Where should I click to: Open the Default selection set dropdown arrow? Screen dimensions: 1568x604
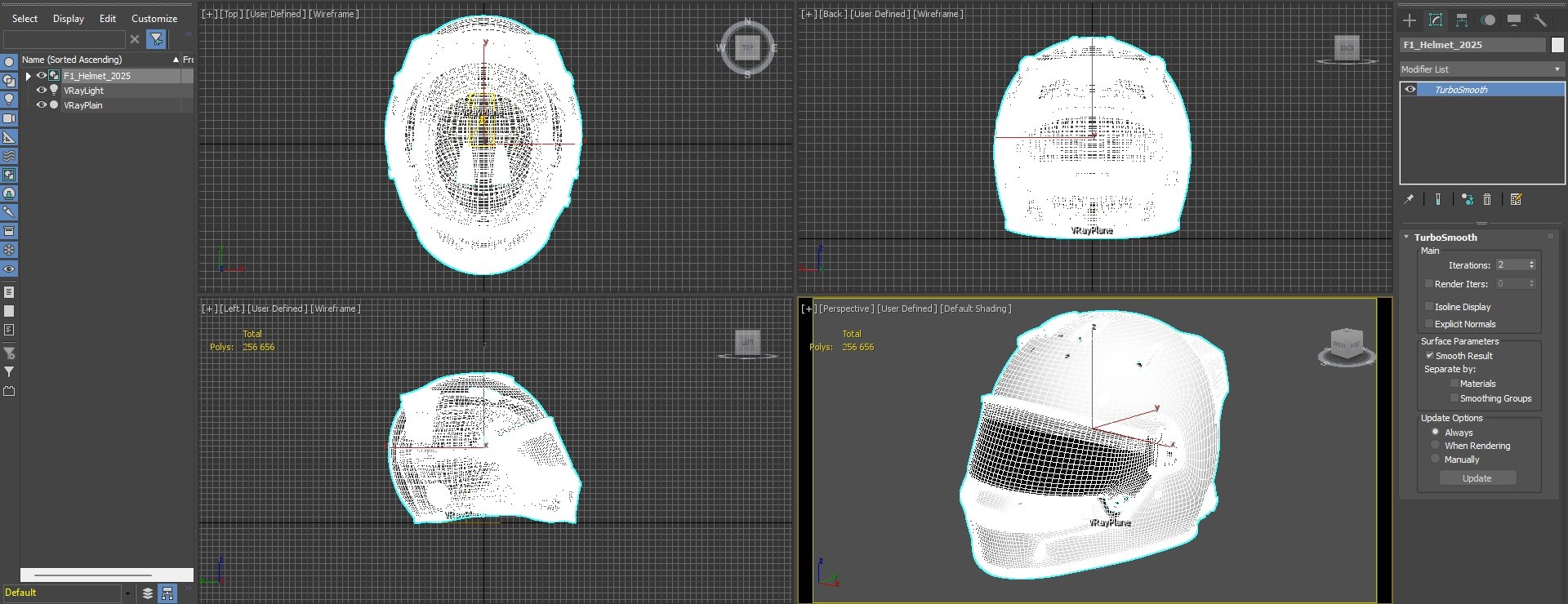click(x=127, y=593)
